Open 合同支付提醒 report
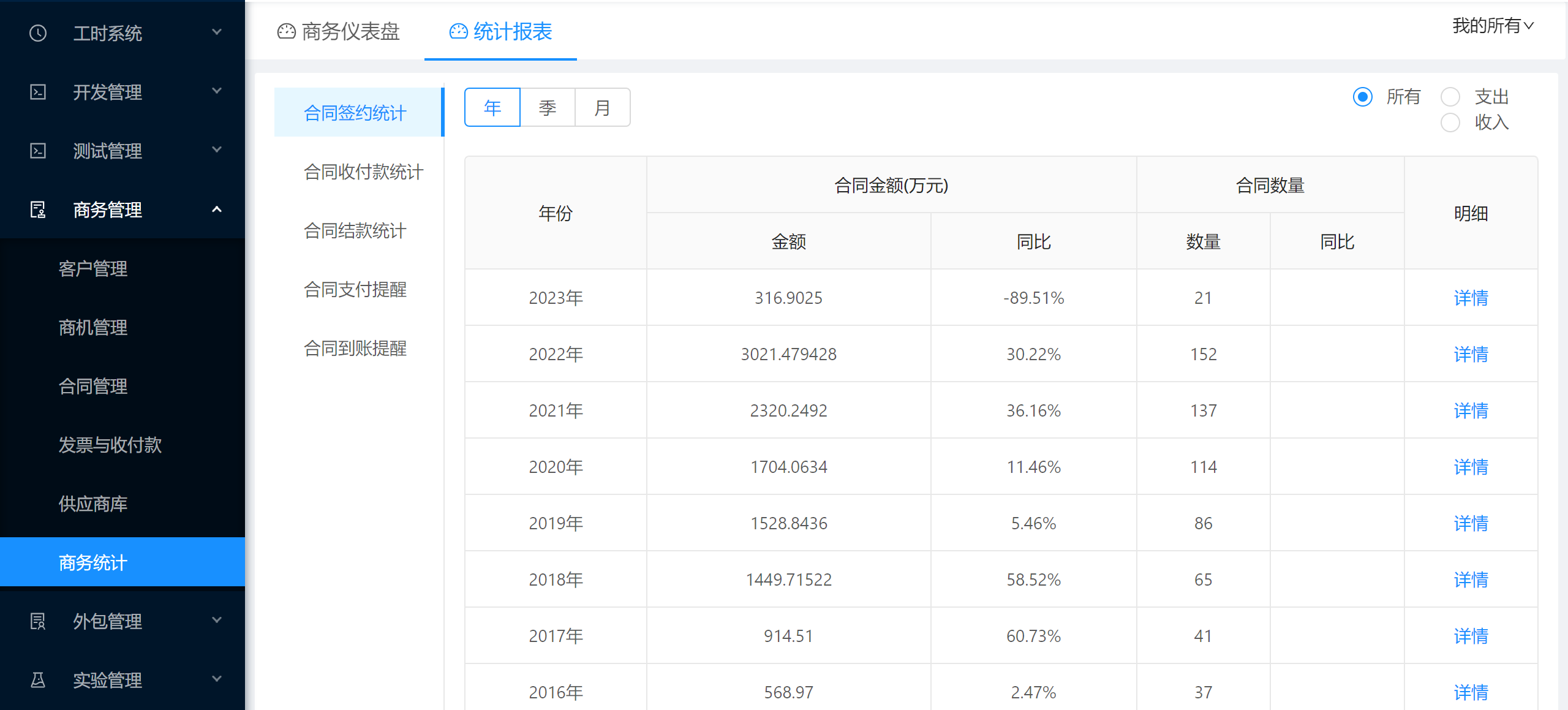The image size is (1568, 710). point(358,289)
